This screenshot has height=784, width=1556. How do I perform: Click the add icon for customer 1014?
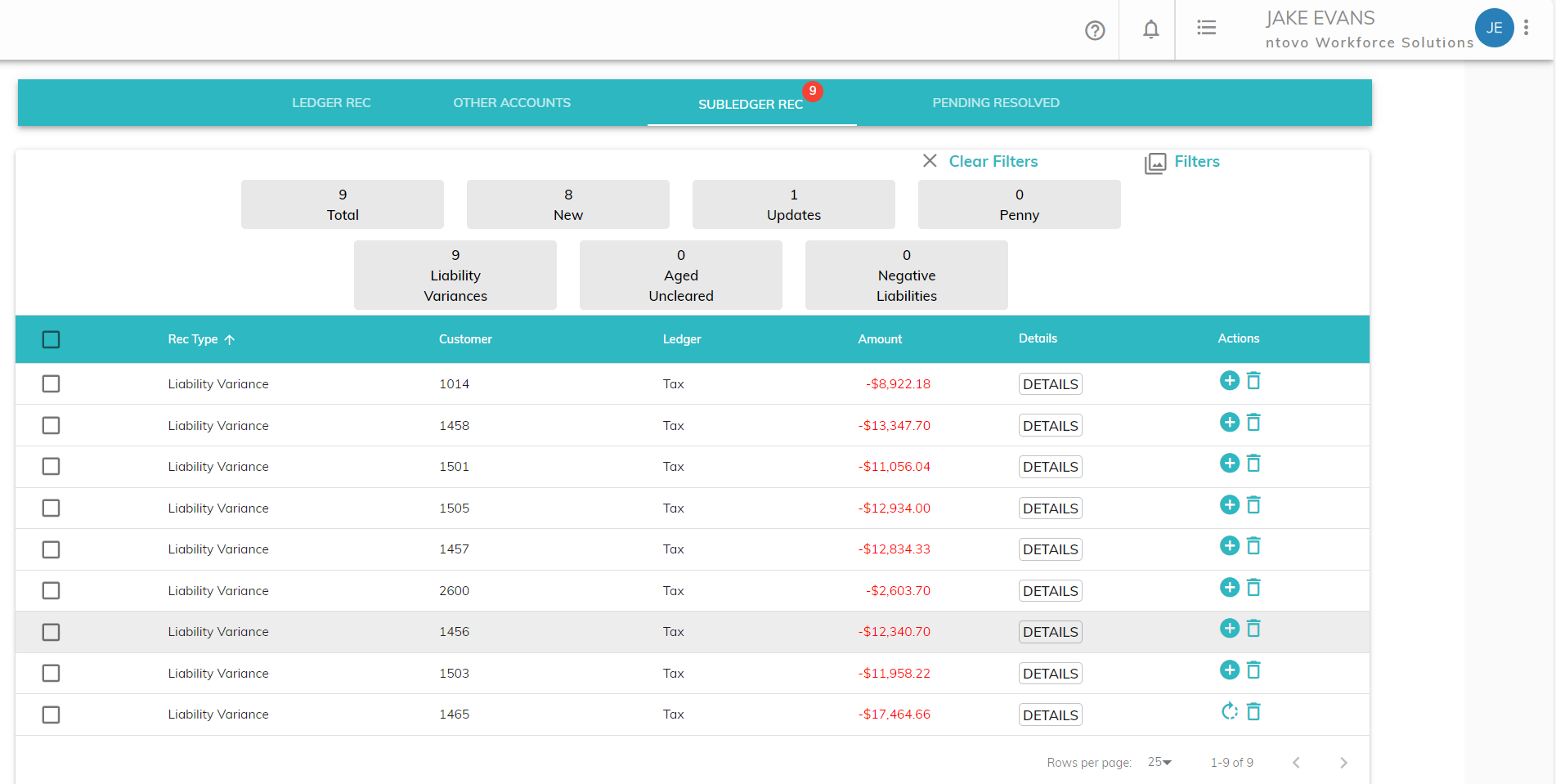[1229, 381]
